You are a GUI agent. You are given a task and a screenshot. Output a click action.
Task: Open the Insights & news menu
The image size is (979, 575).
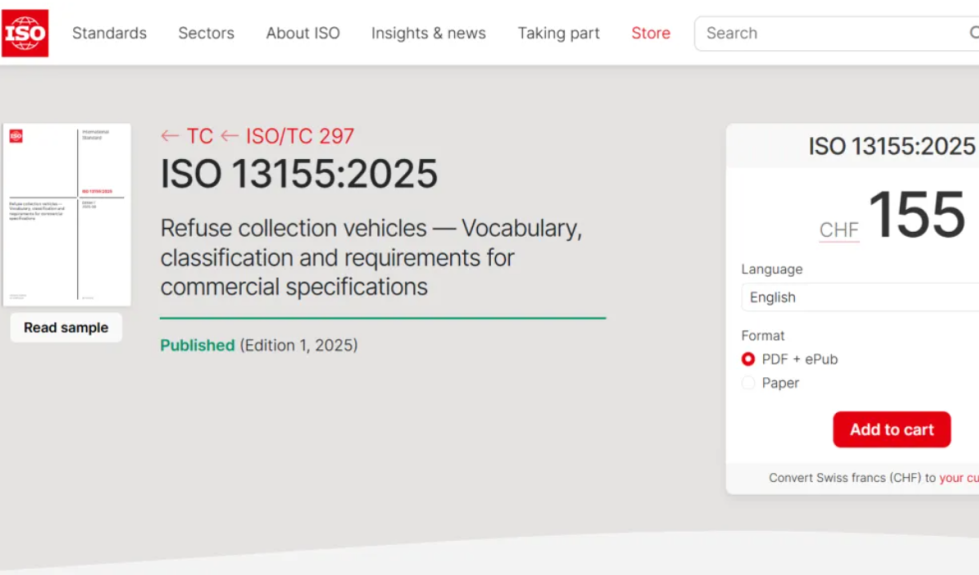tap(428, 33)
